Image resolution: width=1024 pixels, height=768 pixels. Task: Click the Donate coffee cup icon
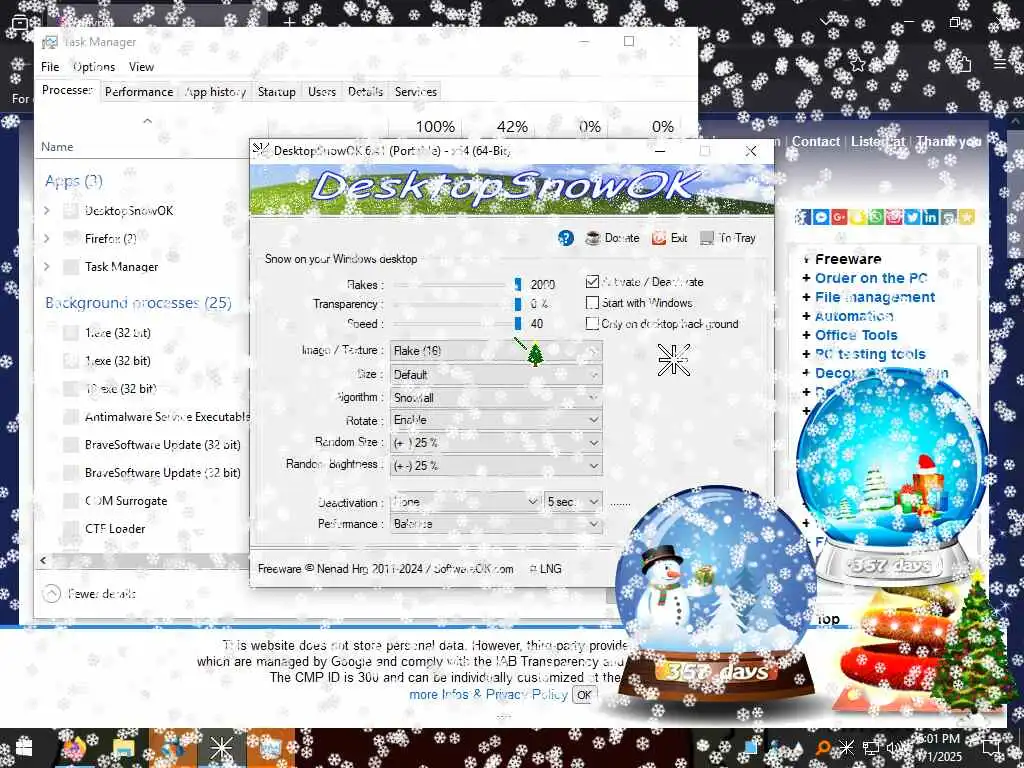click(593, 238)
